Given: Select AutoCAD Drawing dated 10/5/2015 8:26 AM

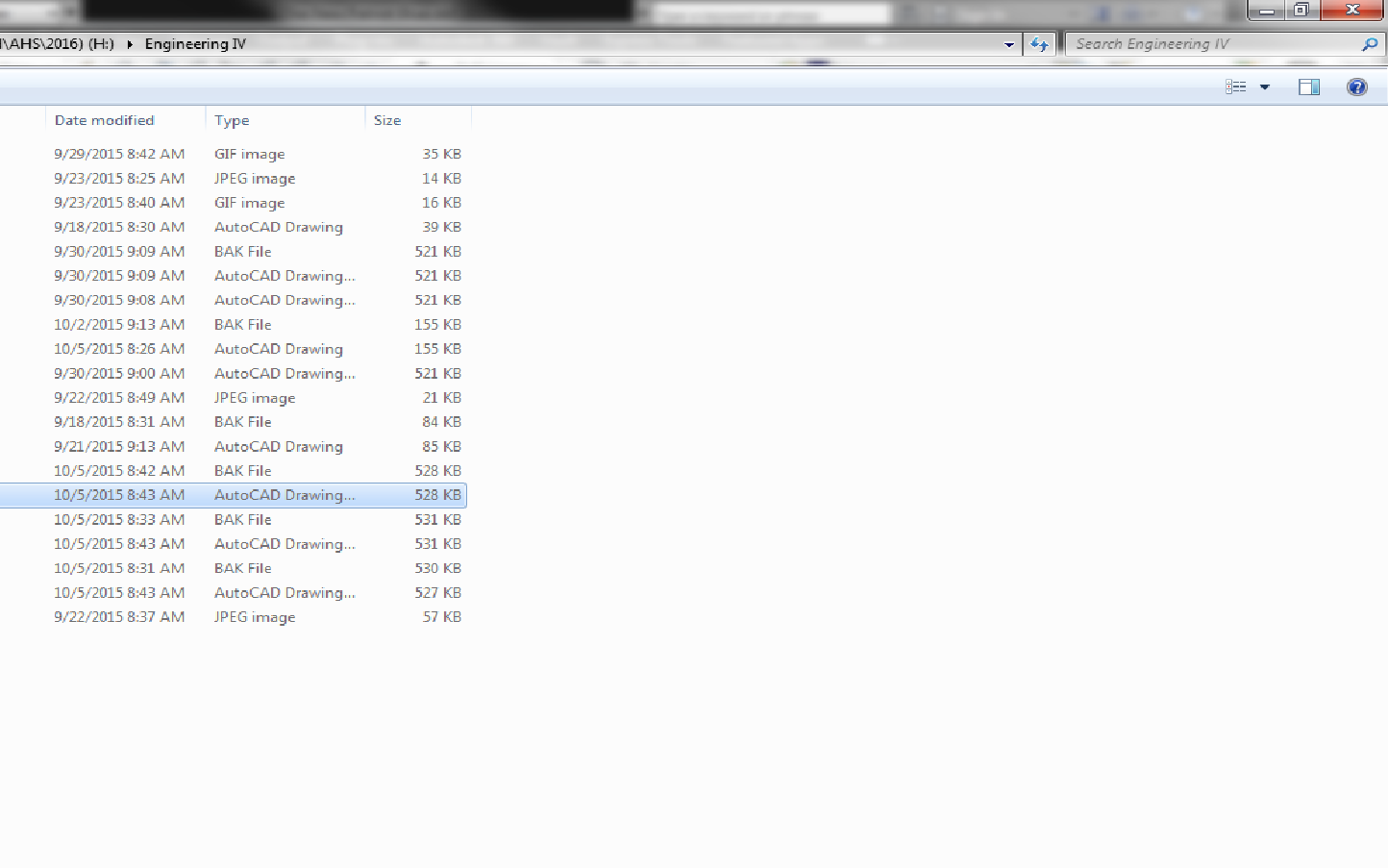Looking at the screenshot, I should coord(233,349).
